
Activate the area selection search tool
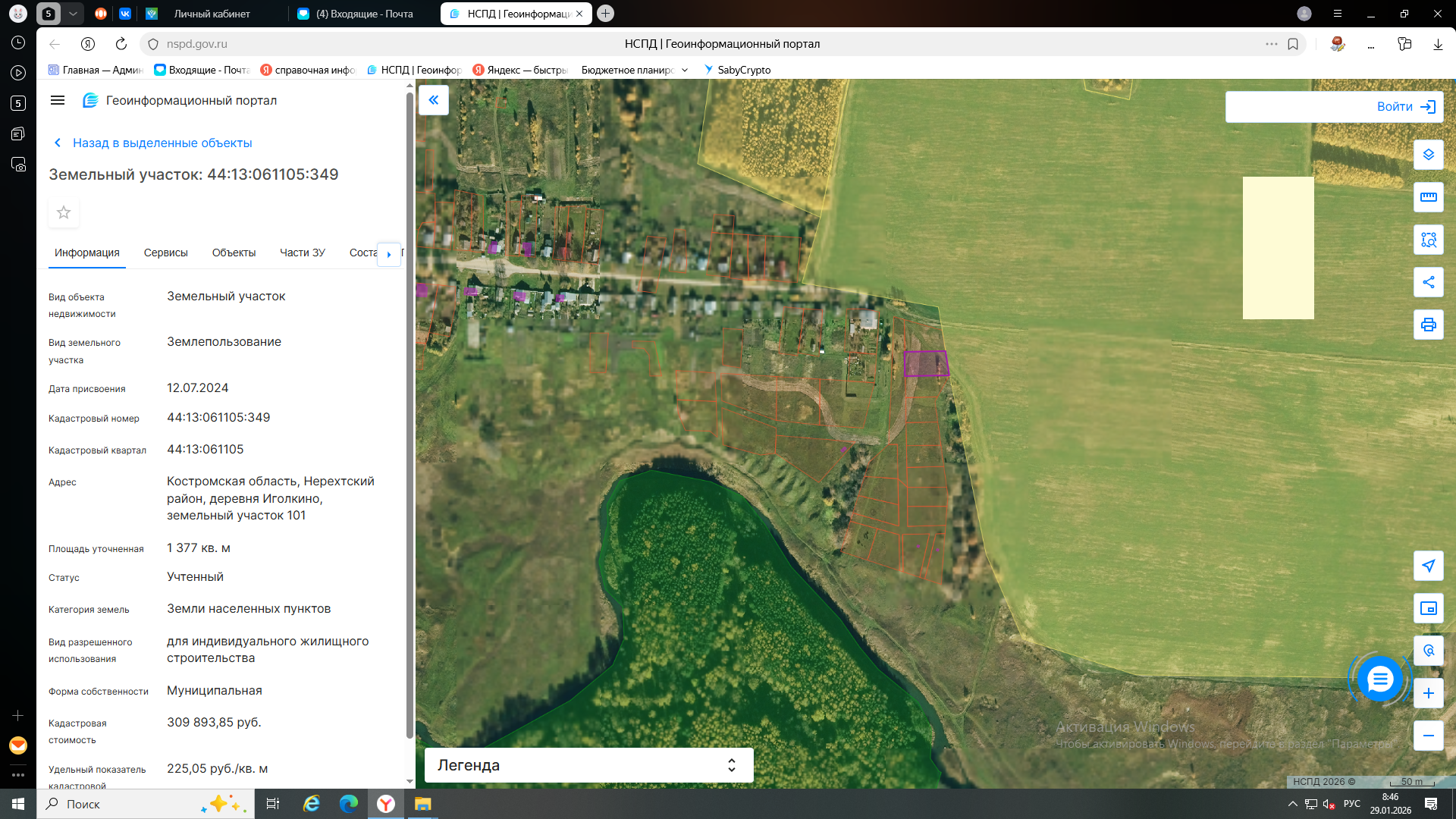pos(1429,240)
